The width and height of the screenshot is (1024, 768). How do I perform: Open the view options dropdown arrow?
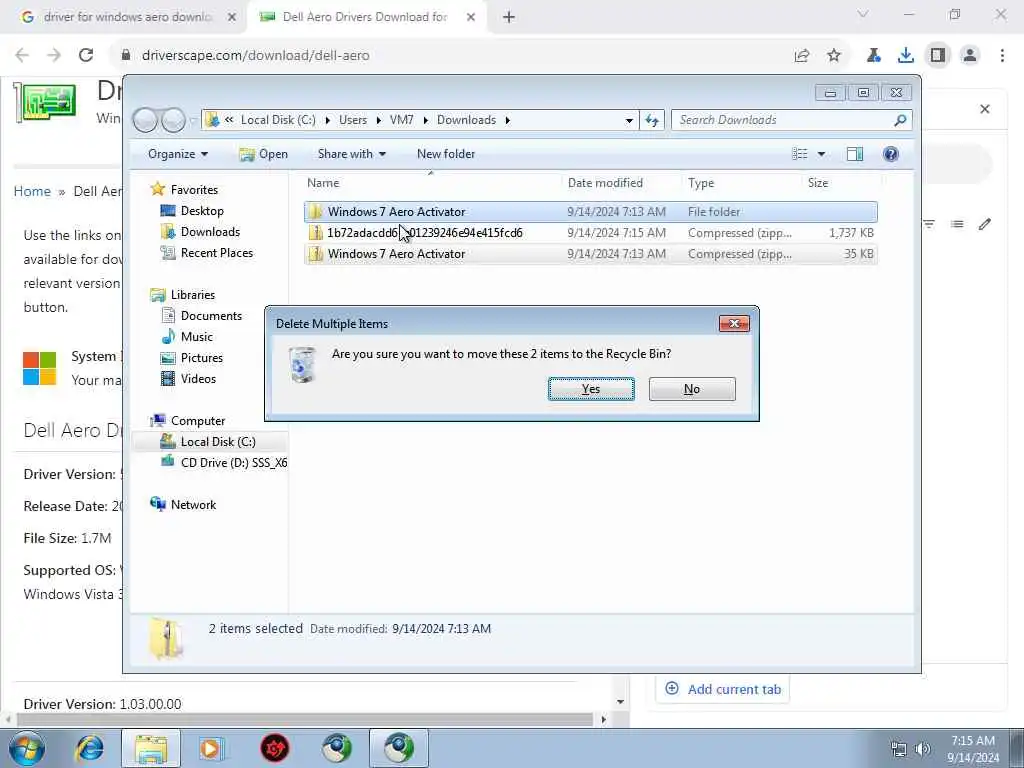coord(822,154)
